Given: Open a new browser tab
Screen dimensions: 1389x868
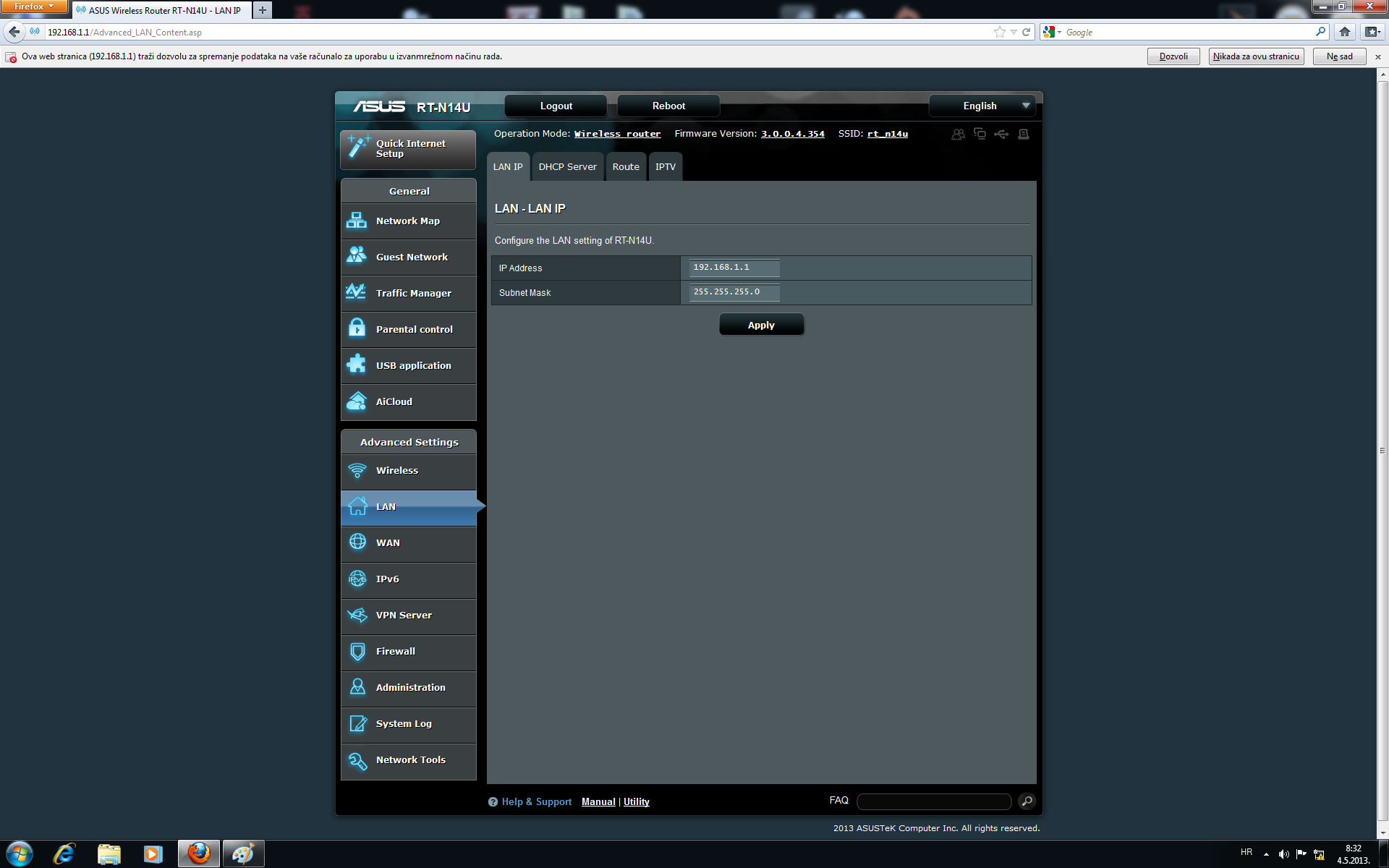Looking at the screenshot, I should click(263, 10).
